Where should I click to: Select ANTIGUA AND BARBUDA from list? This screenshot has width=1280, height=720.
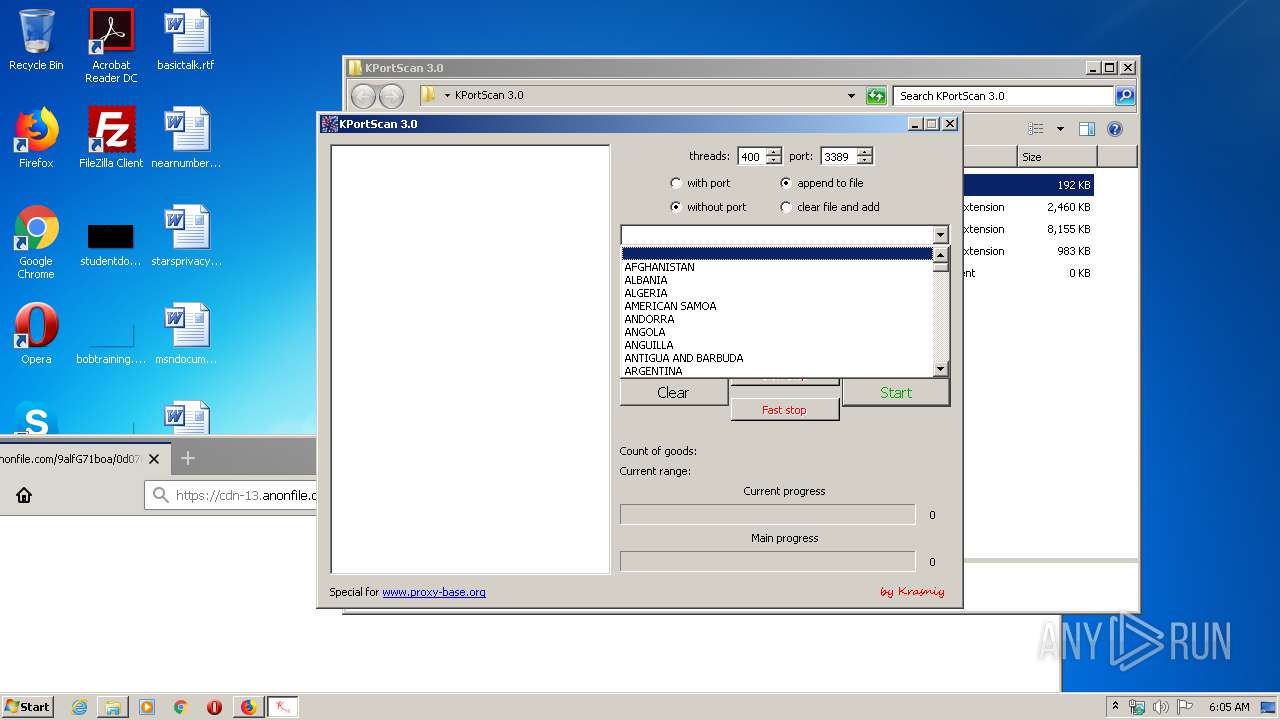777,358
